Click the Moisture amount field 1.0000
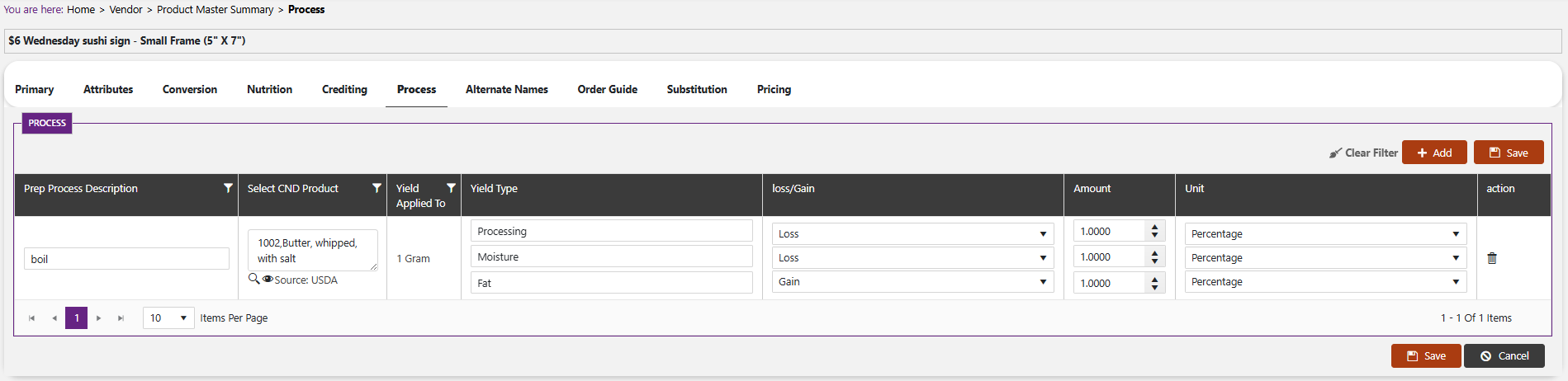The height and width of the screenshot is (381, 1568). (x=1110, y=257)
